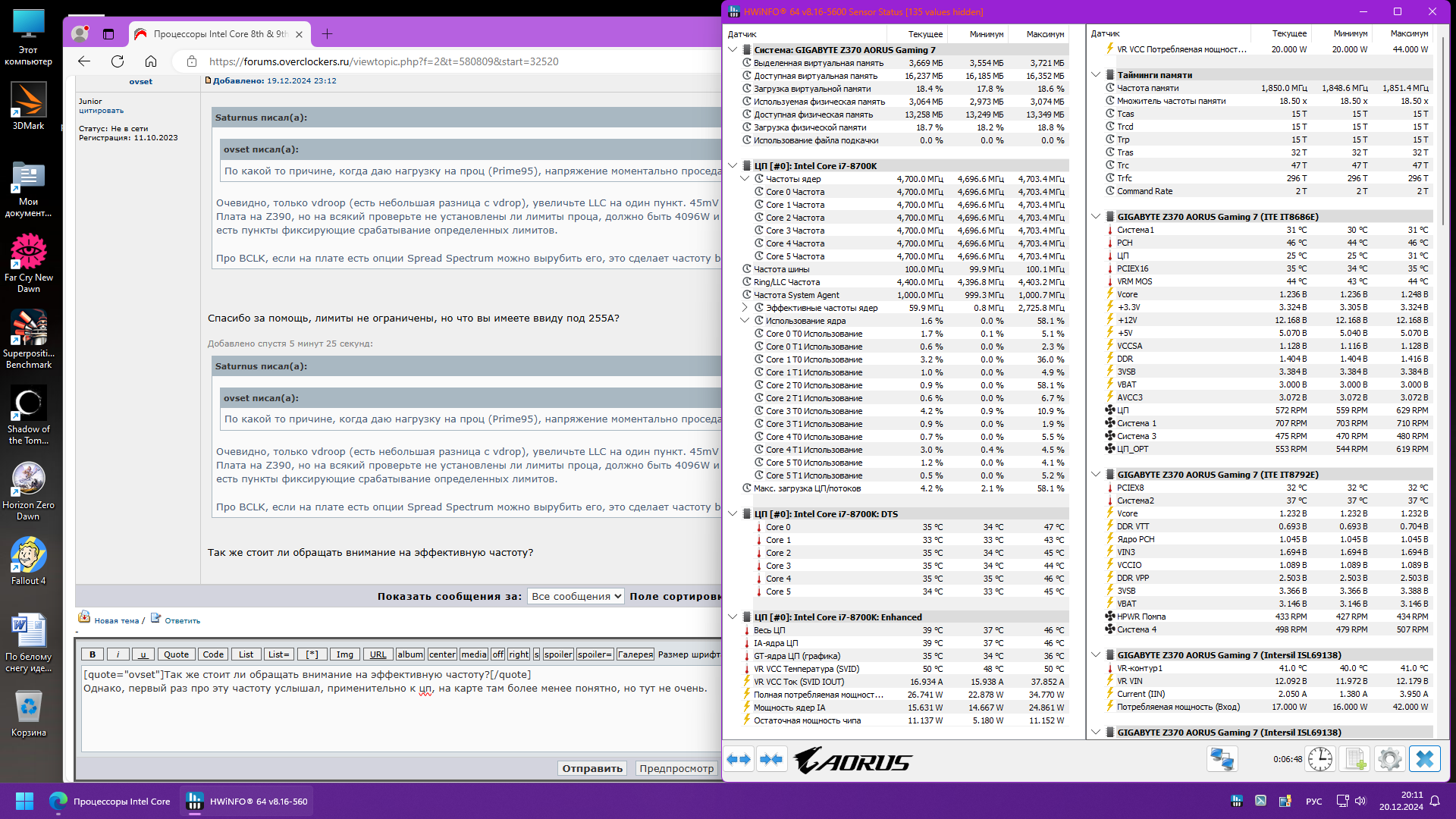Click the Отправить button
Viewport: 1456px width, 819px height.
592,768
